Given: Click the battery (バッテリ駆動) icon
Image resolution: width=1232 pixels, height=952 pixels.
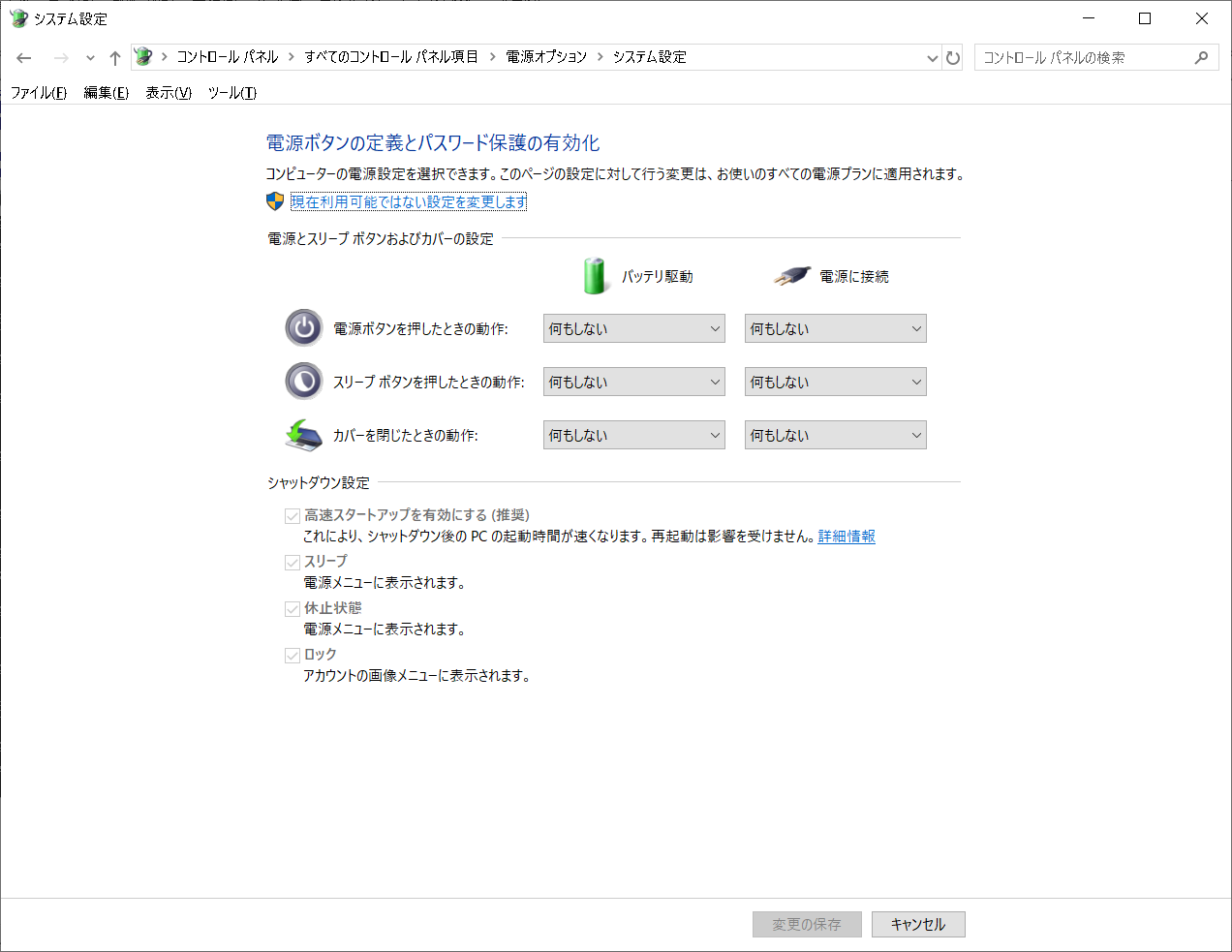Looking at the screenshot, I should coord(594,275).
